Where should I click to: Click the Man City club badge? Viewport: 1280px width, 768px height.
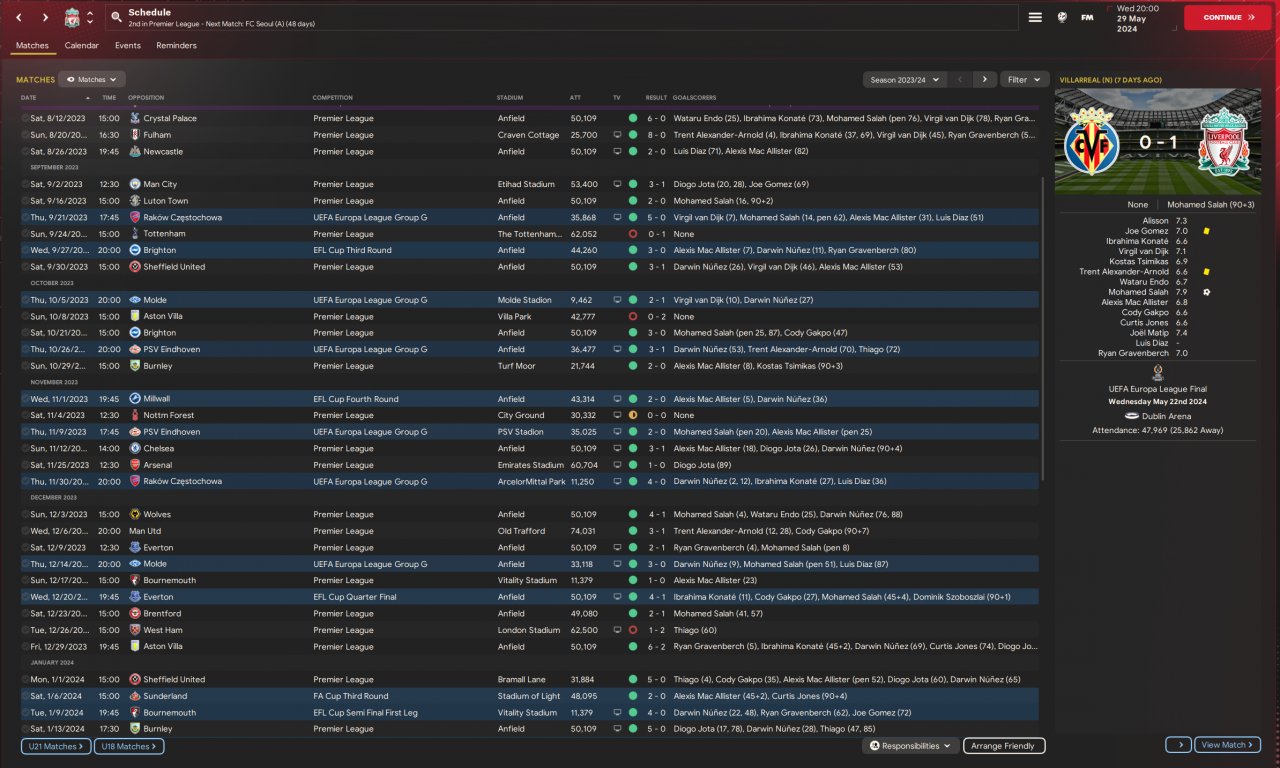pyautogui.click(x=135, y=184)
